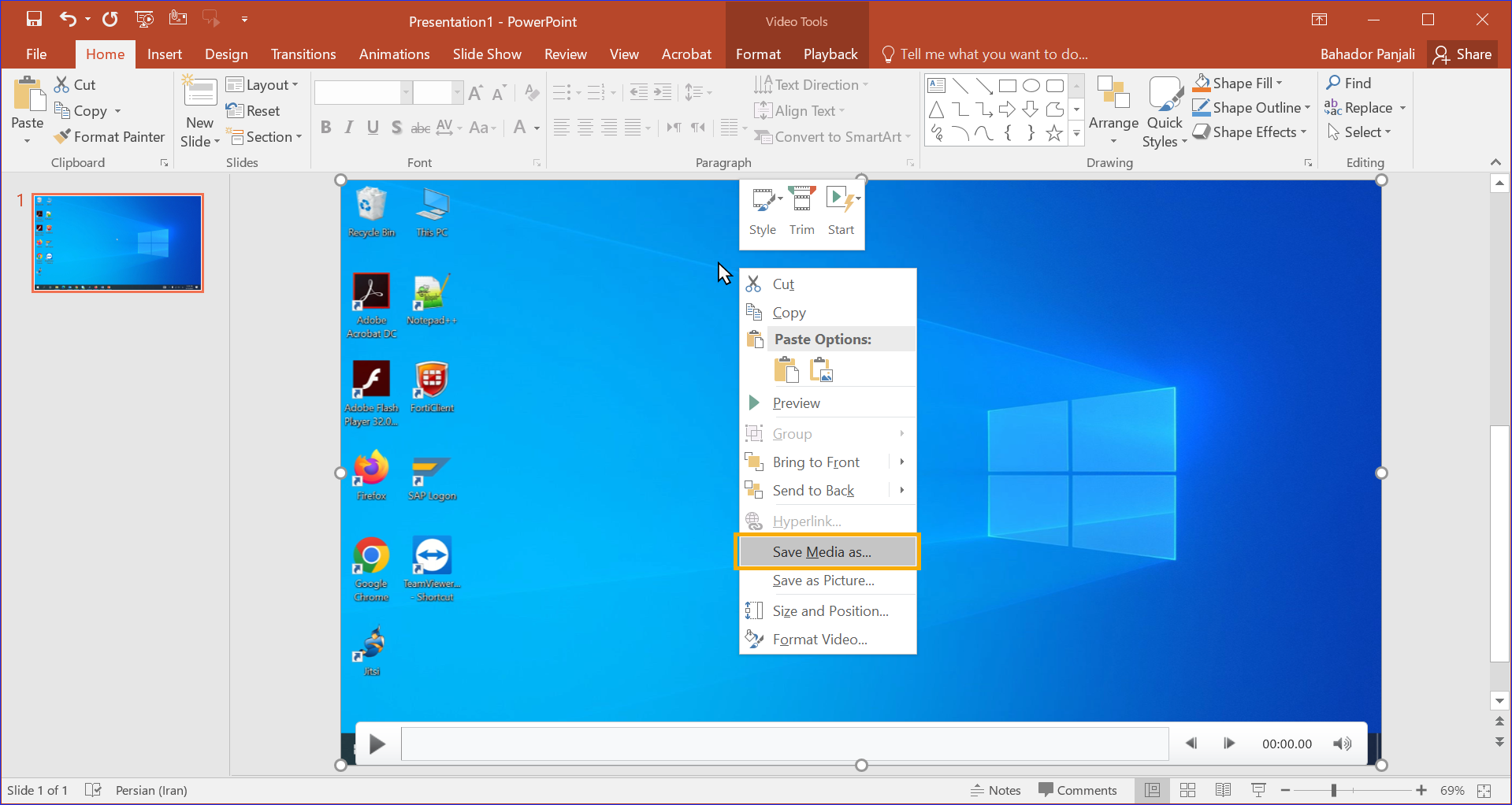Click Zoom in plus button
Image resolution: width=1512 pixels, height=805 pixels.
point(1421,790)
